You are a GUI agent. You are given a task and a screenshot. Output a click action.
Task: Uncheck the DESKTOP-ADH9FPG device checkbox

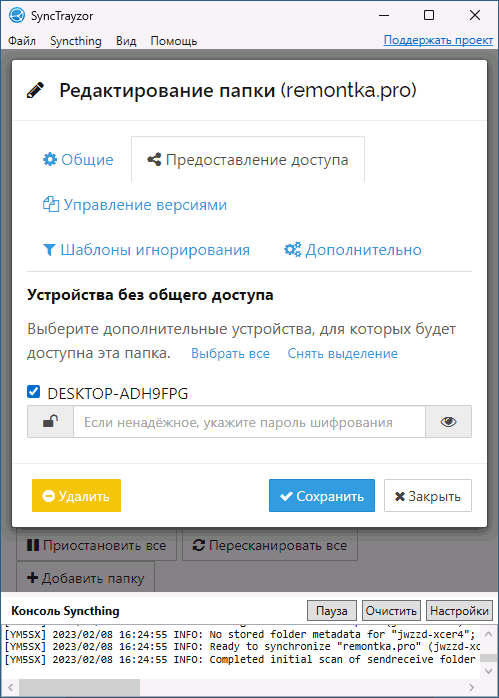pos(34,392)
